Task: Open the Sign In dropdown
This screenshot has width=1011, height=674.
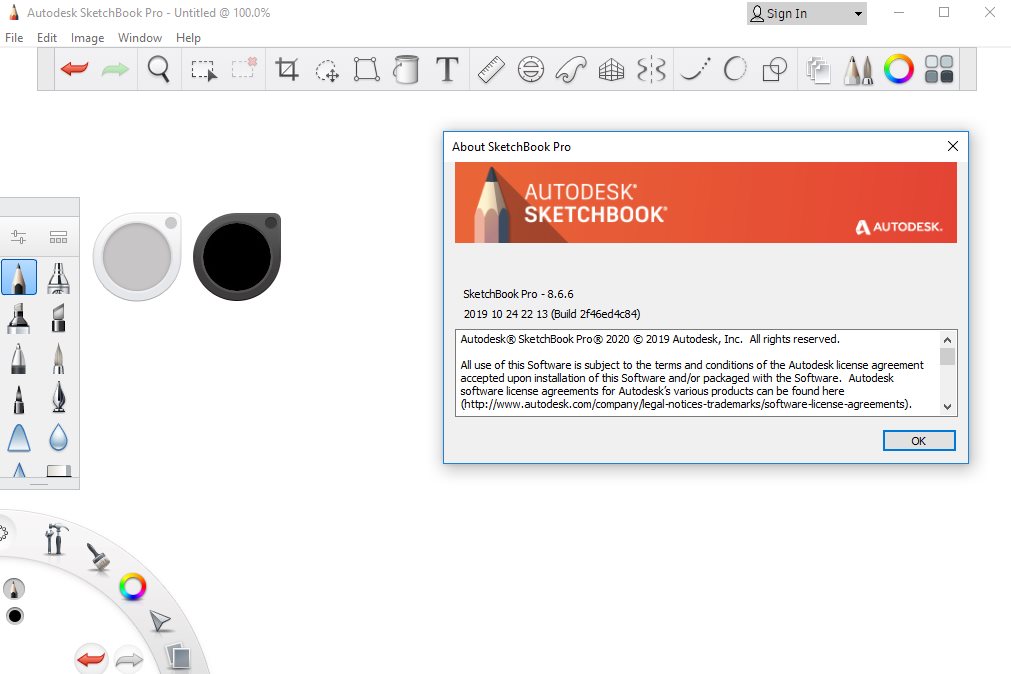Action: pyautogui.click(x=807, y=14)
